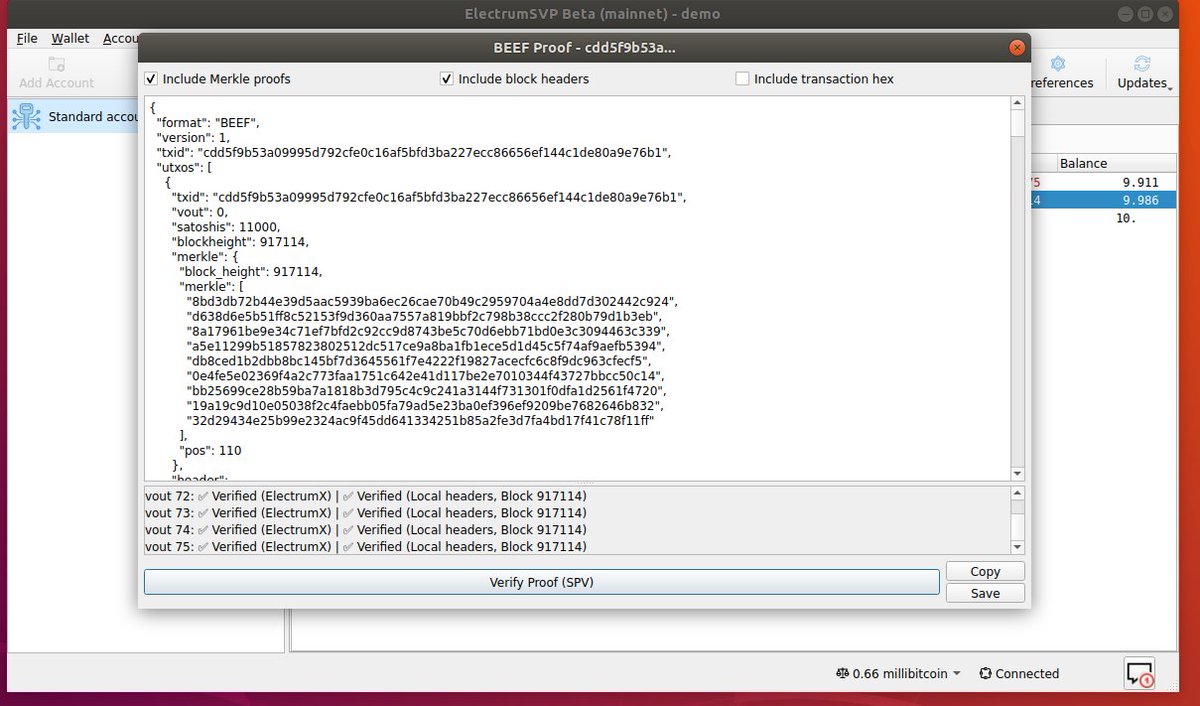Click the Updates refresh icon
Screen dimensions: 1200x706
[1143, 64]
